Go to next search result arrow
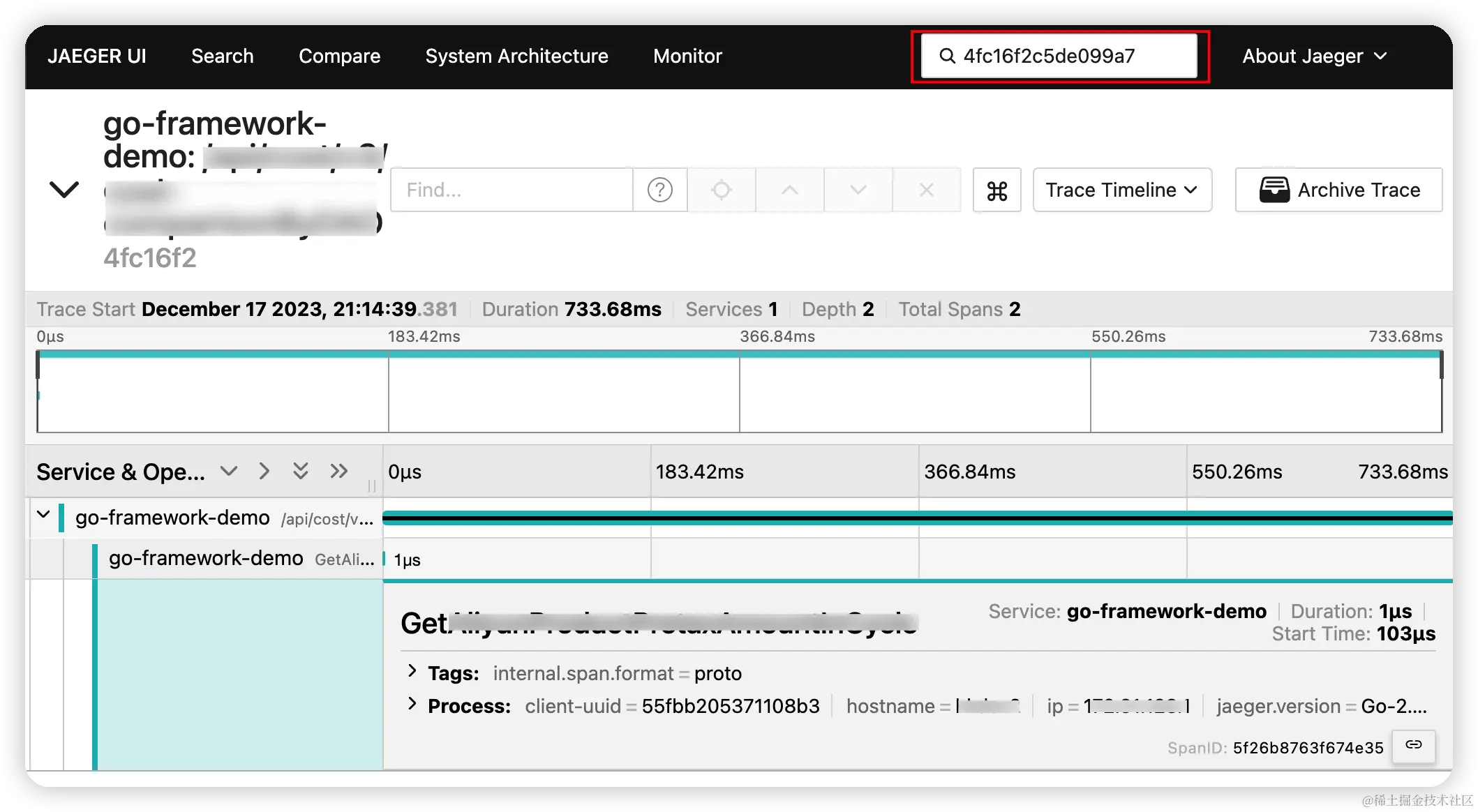Viewport: 1478px width, 812px height. (858, 190)
